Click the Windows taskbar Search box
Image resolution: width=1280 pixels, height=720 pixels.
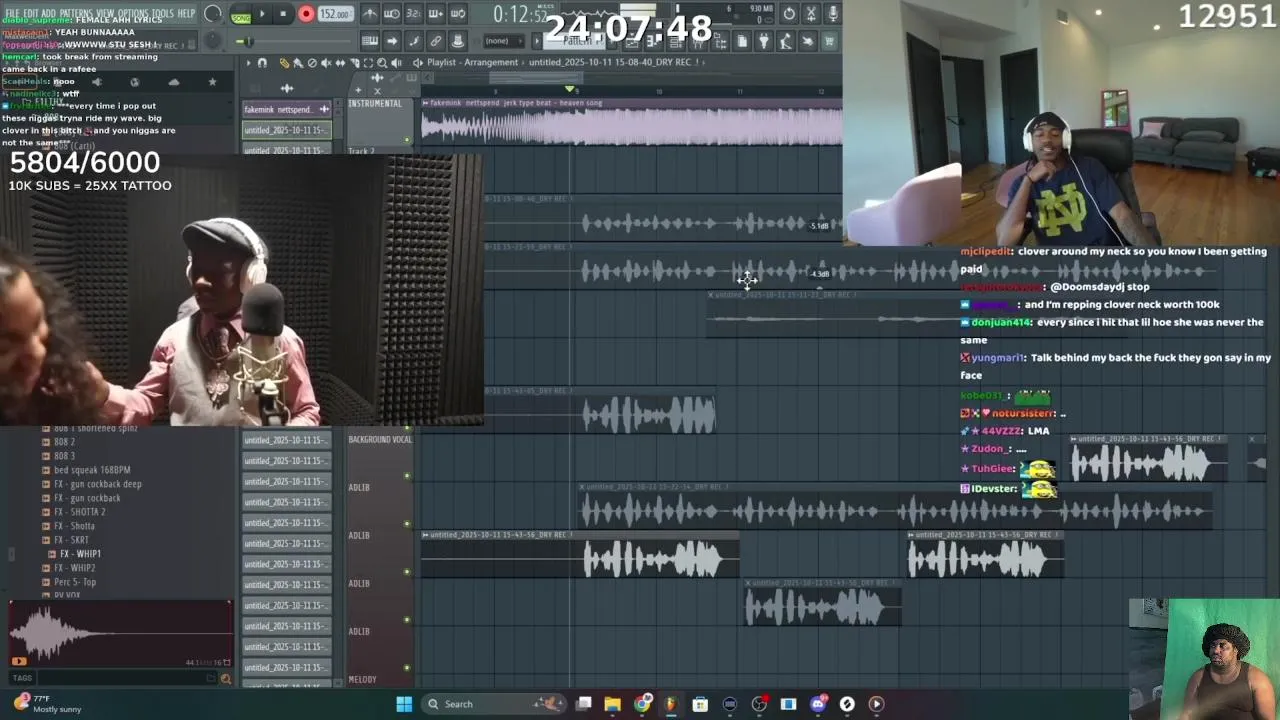495,704
